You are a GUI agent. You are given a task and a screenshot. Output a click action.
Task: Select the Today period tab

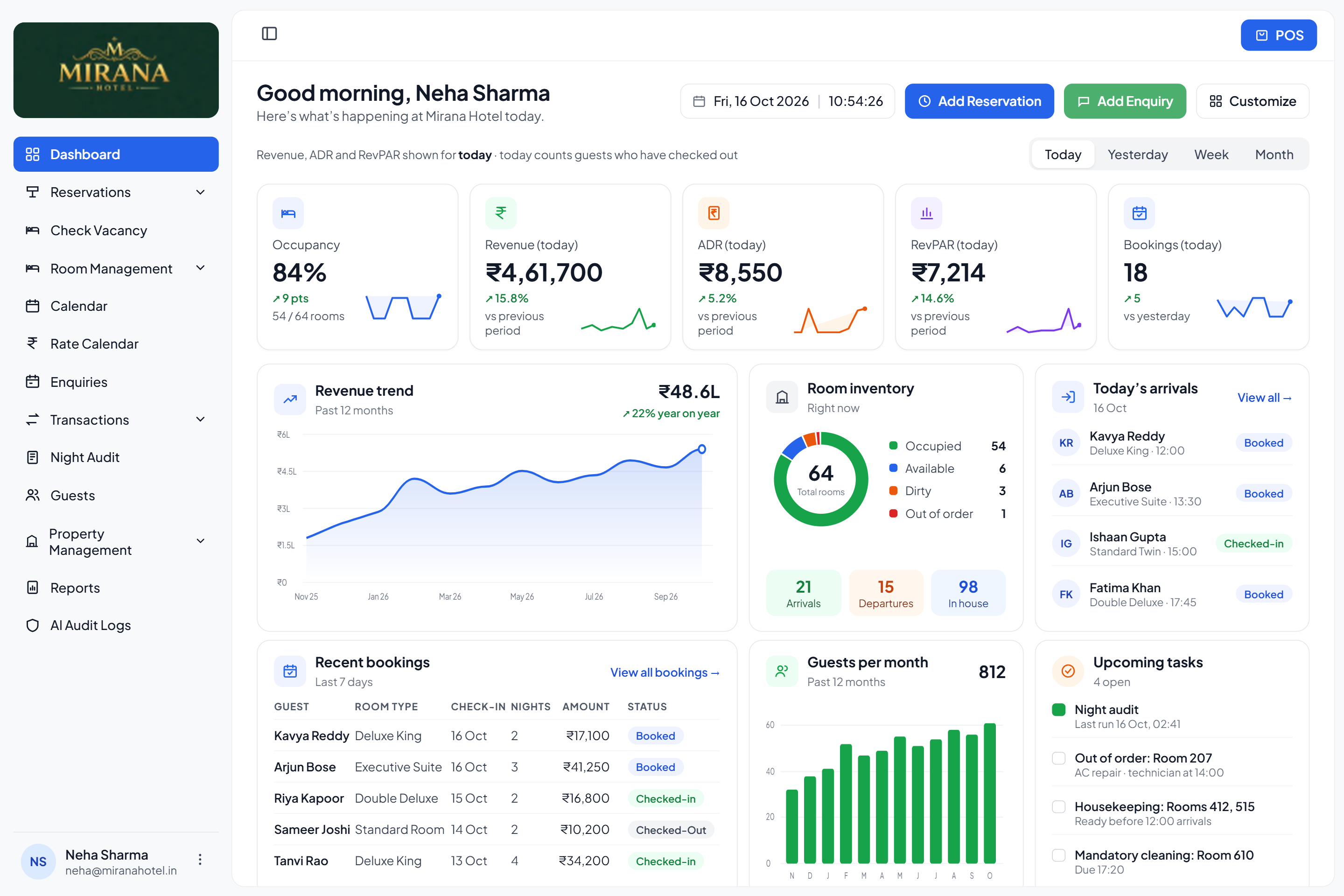point(1063,154)
